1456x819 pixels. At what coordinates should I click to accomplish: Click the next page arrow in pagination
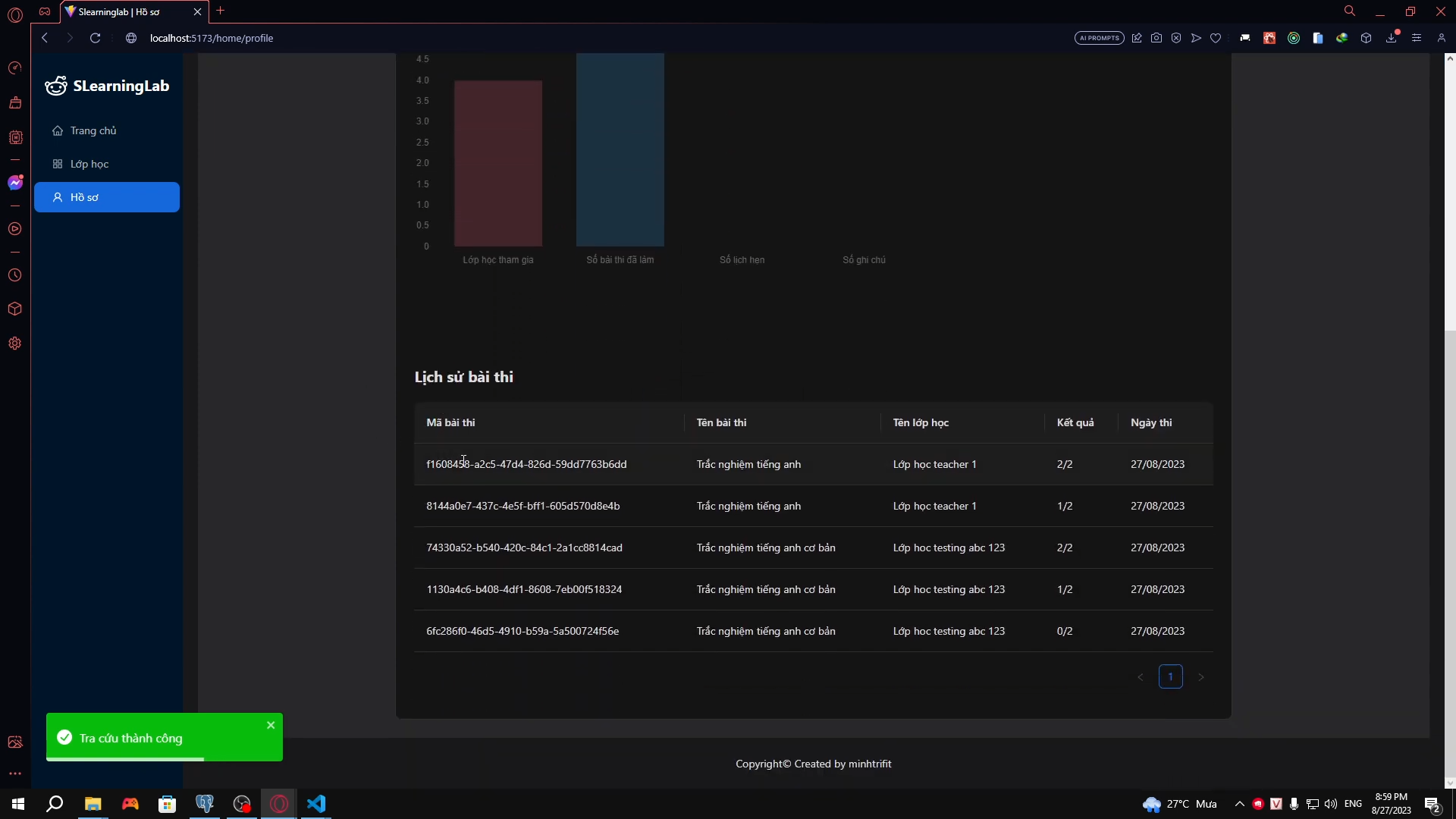pos(1200,676)
